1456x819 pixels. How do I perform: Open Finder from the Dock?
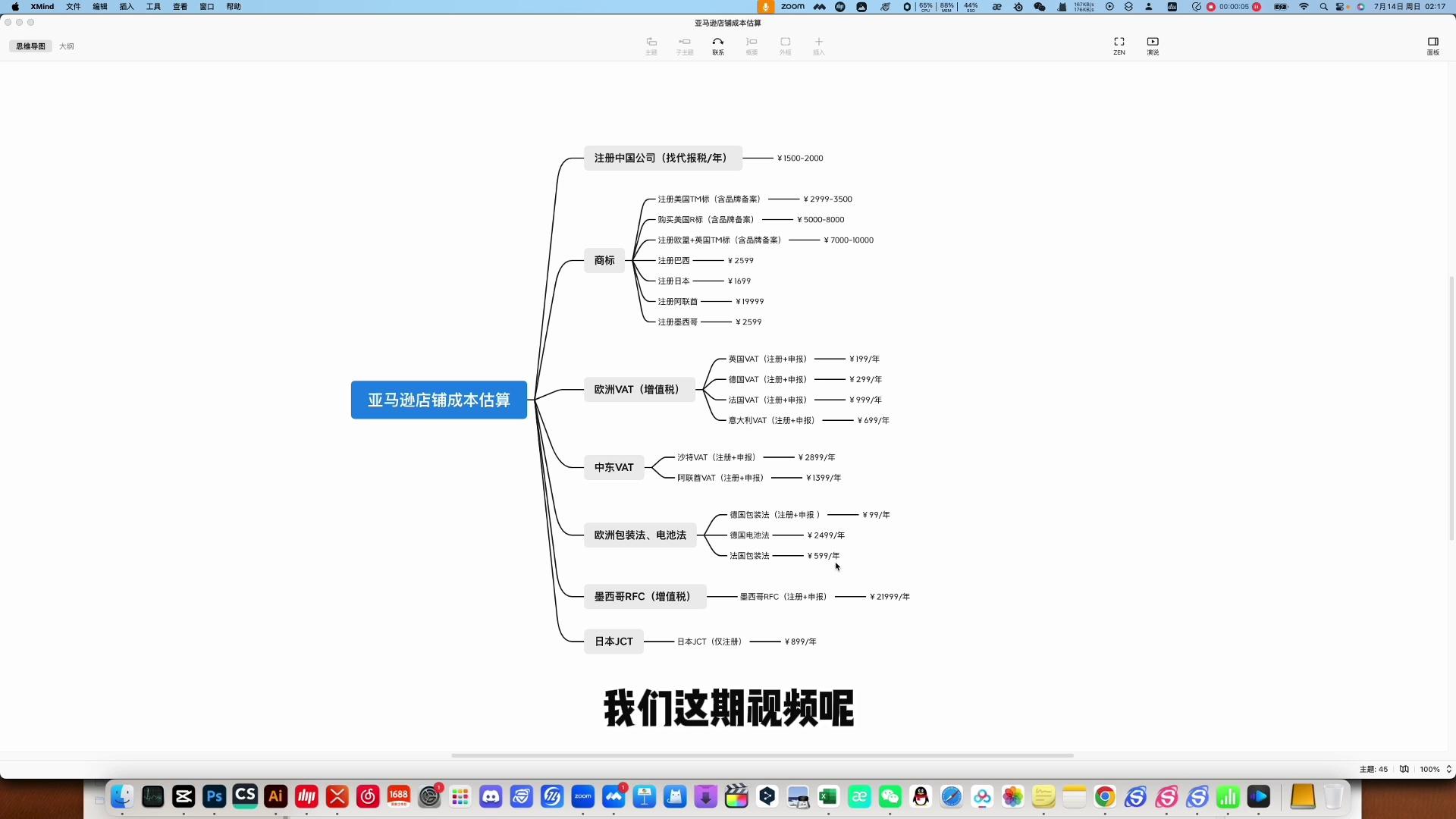[122, 796]
